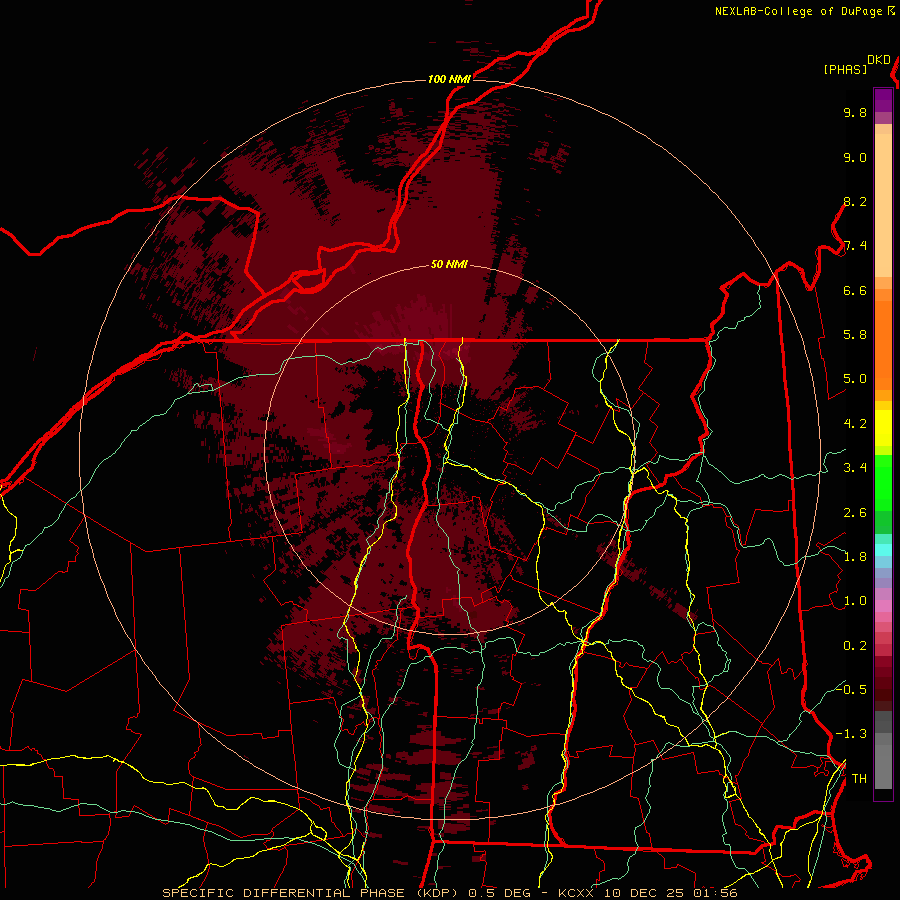Click the pink segment of the color bar

(883, 606)
